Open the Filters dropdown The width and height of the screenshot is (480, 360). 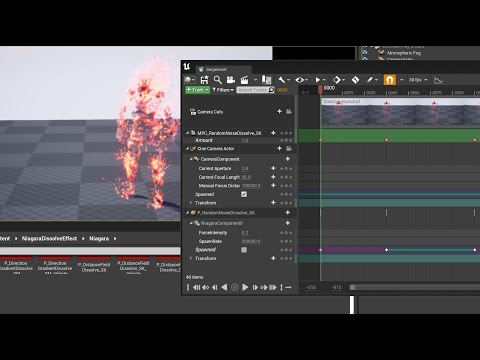tap(223, 90)
